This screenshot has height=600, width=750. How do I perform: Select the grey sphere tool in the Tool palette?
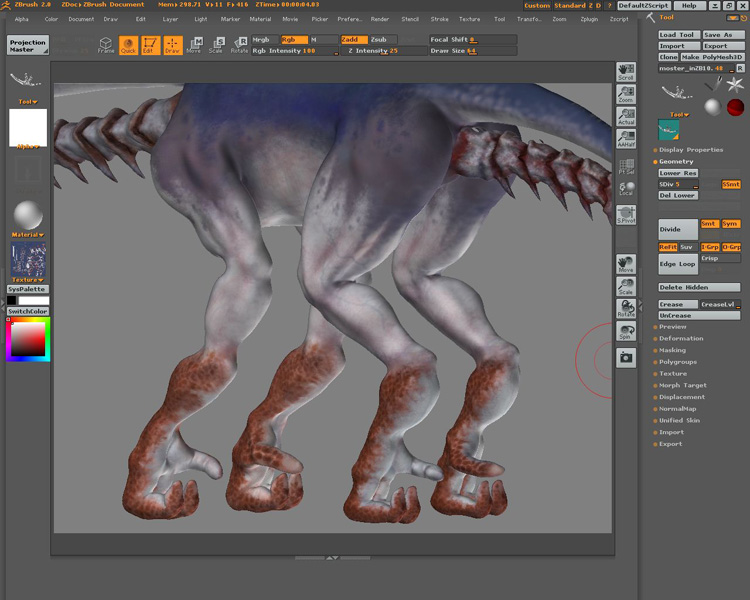712,107
